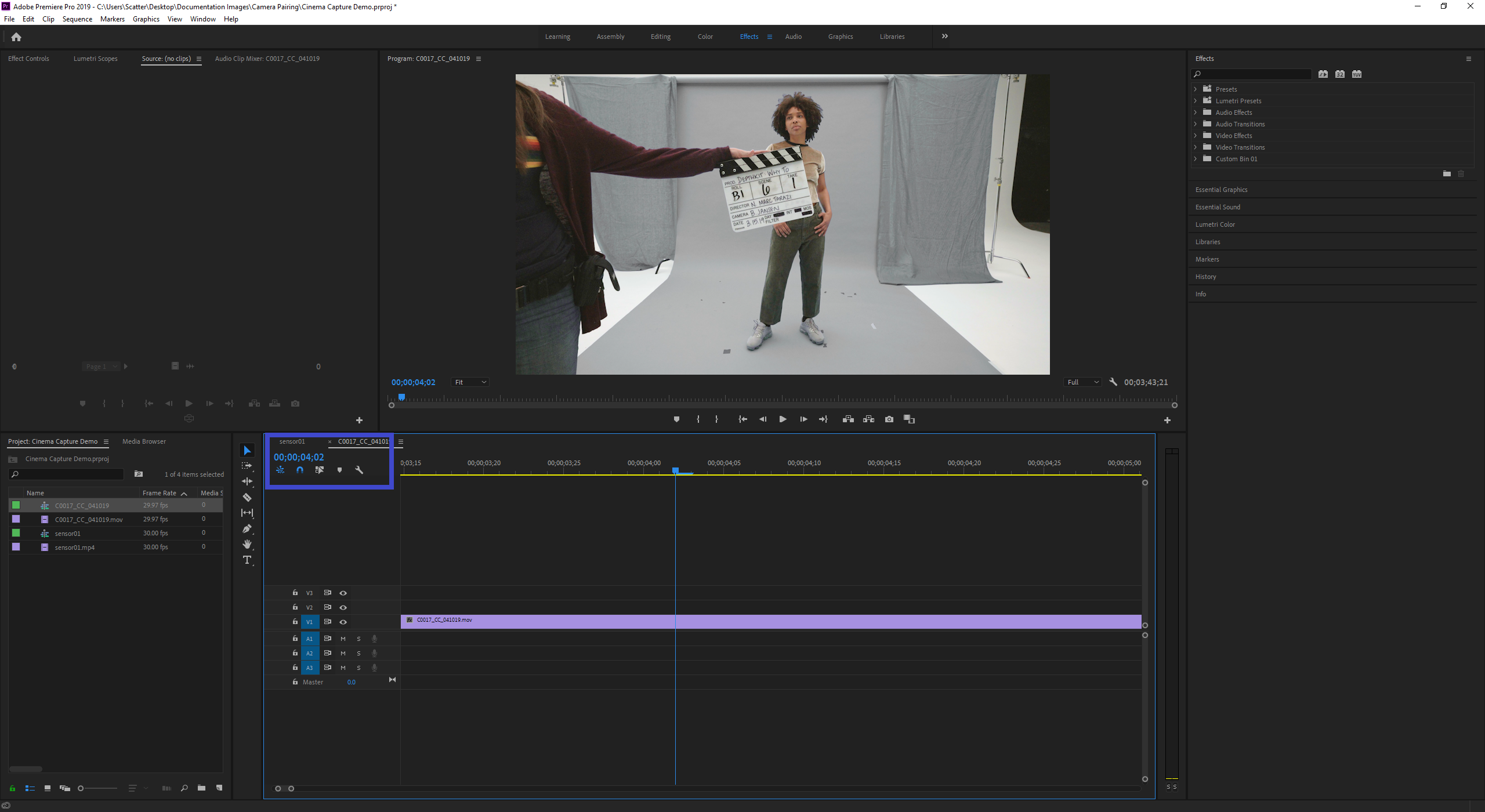The height and width of the screenshot is (812, 1485).
Task: Click the Export Frame camera icon
Action: (889, 419)
